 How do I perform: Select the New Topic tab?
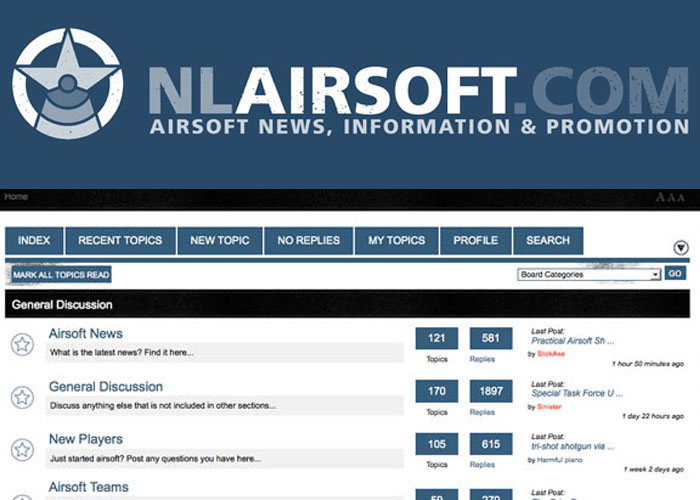(220, 241)
